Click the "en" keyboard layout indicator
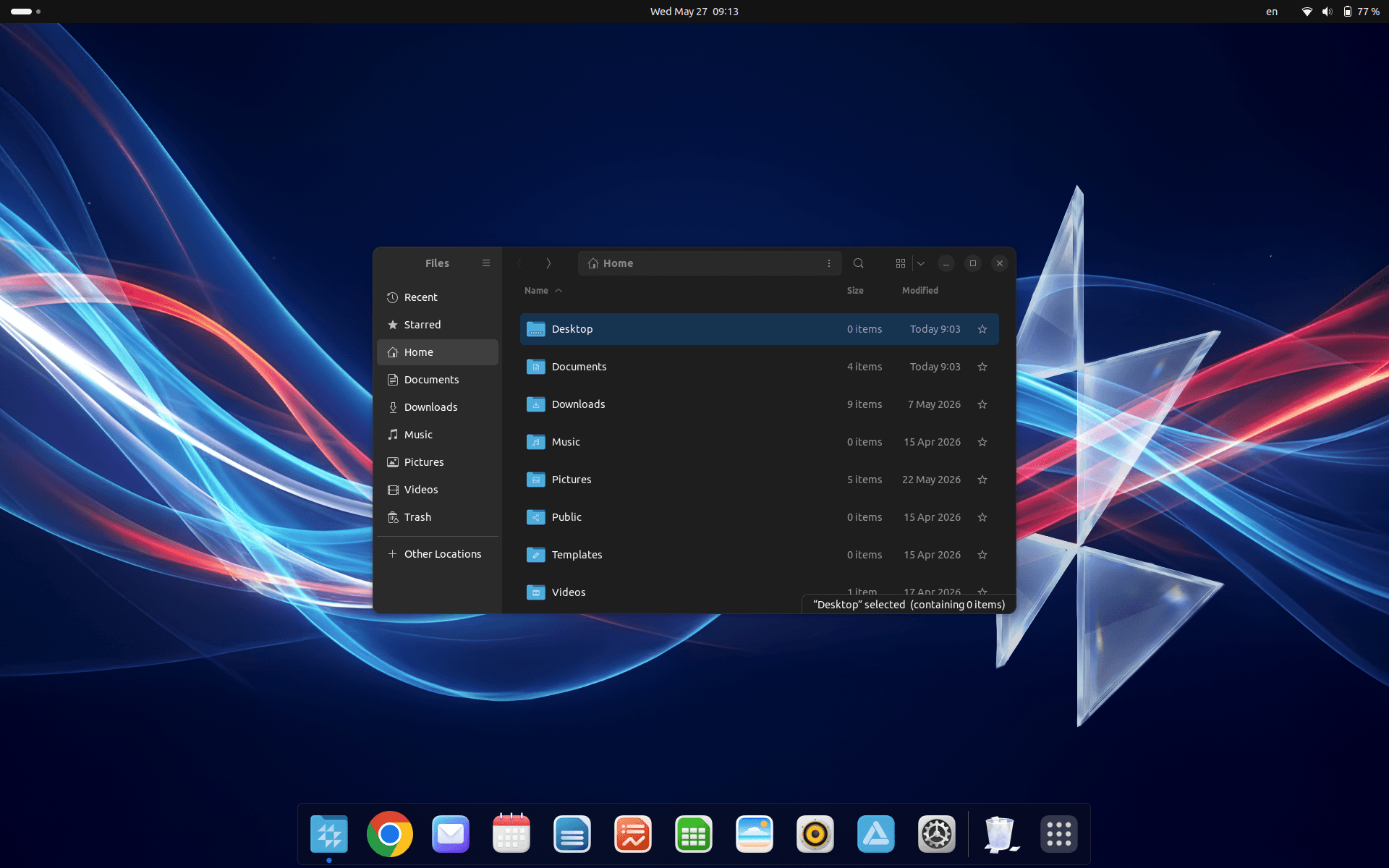1389x868 pixels. [1272, 12]
